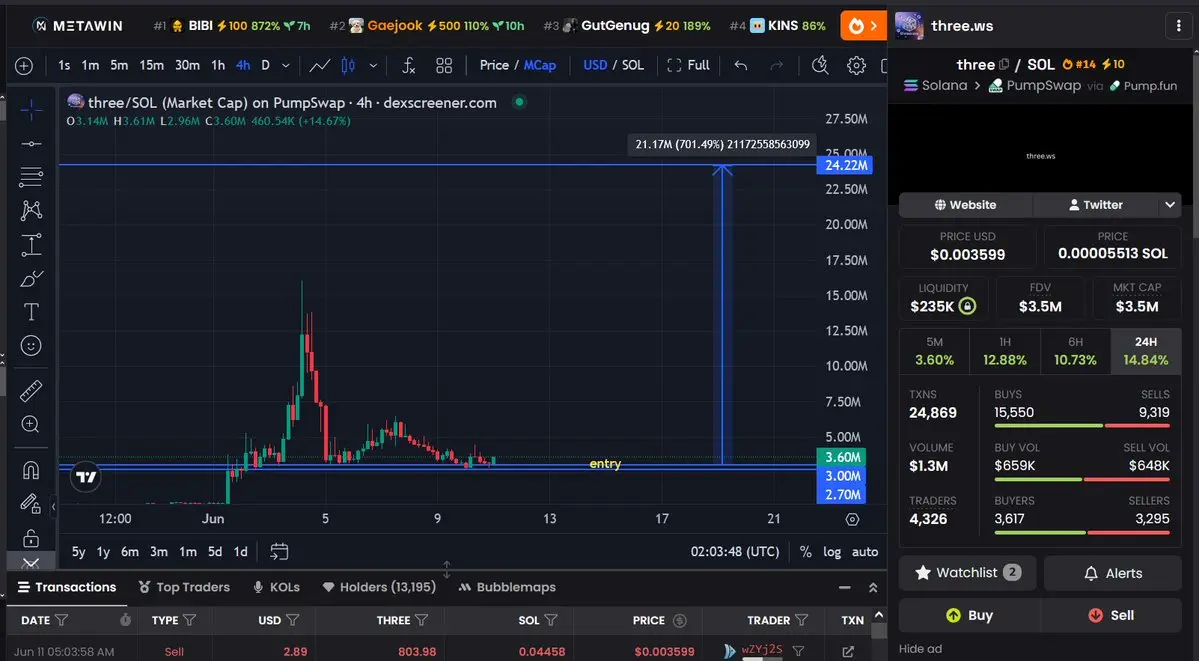The image size is (1199, 661).
Task: Open the chart time zone clock 02:03:48 (UTC)
Action: coord(735,552)
